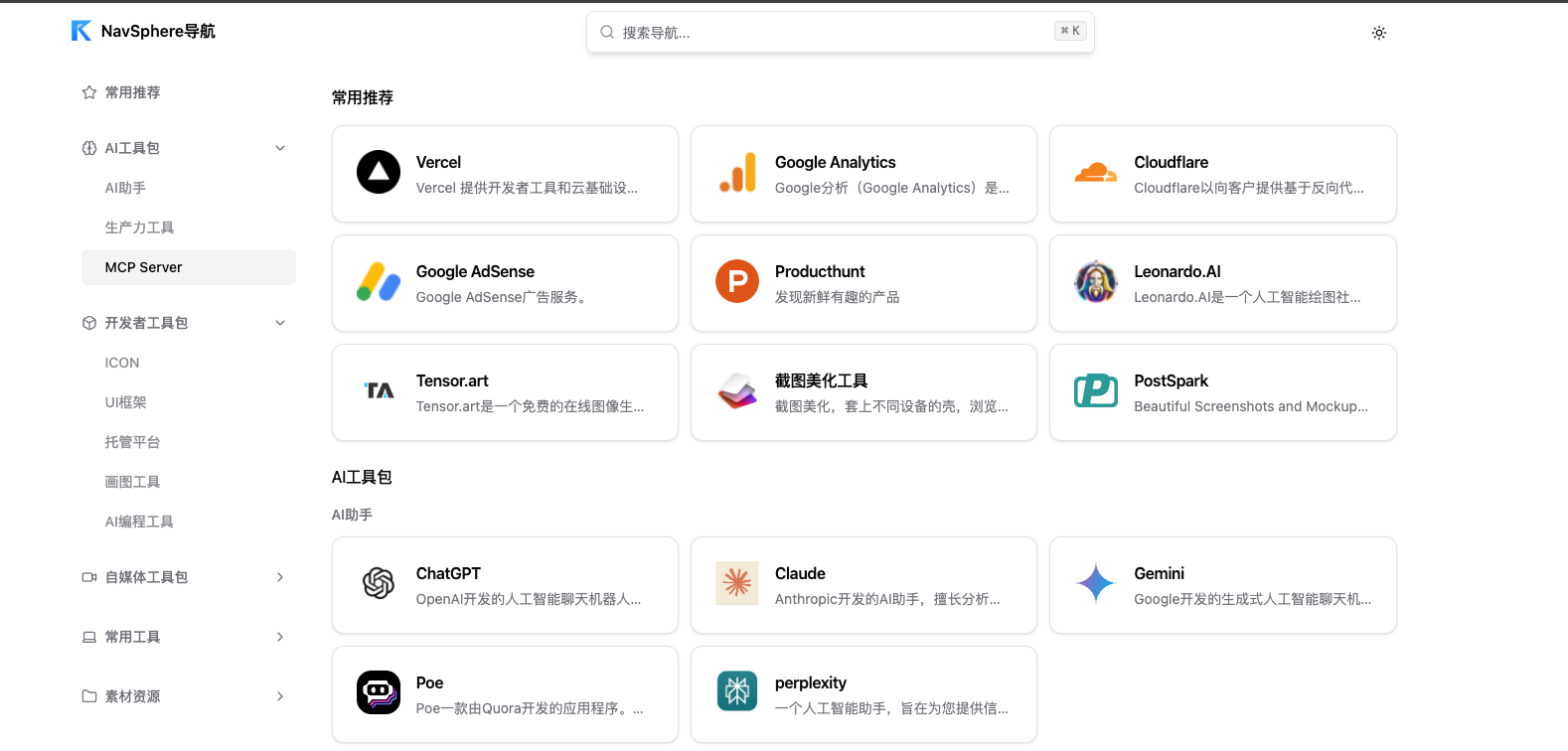Open the Leonardo.AI card link
Screen dimensions: 1568x751
1222,283
